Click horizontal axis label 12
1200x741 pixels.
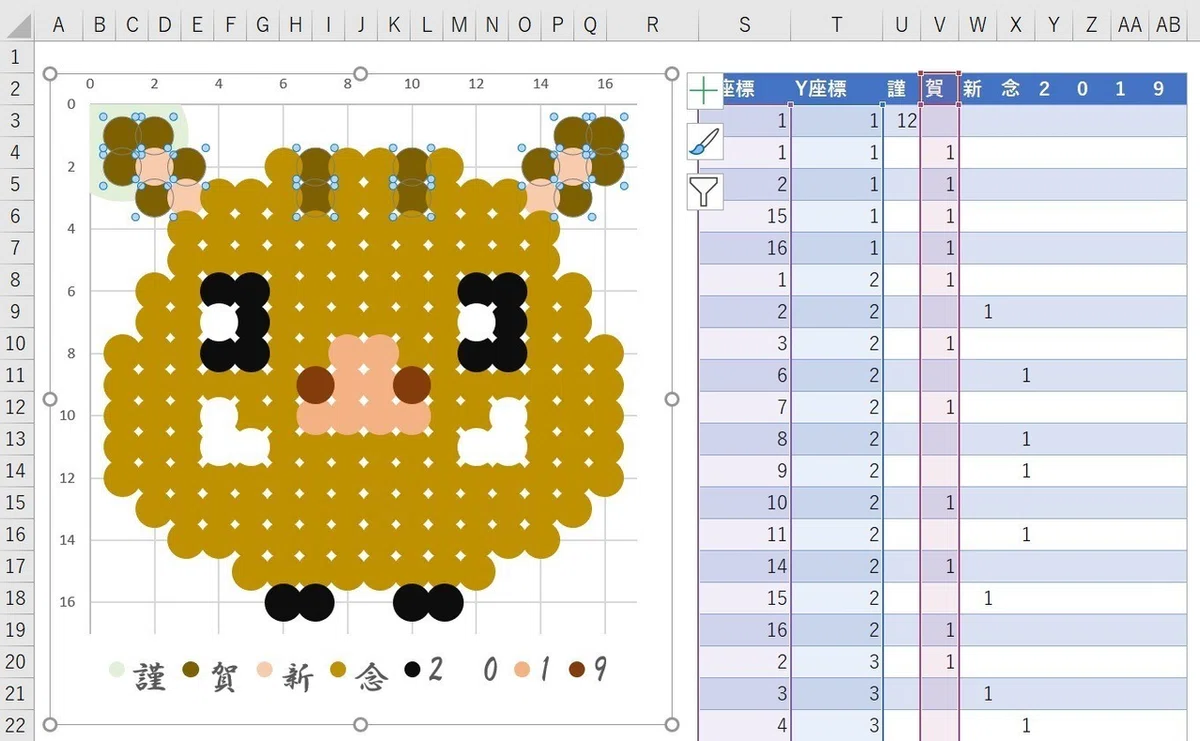(476, 84)
